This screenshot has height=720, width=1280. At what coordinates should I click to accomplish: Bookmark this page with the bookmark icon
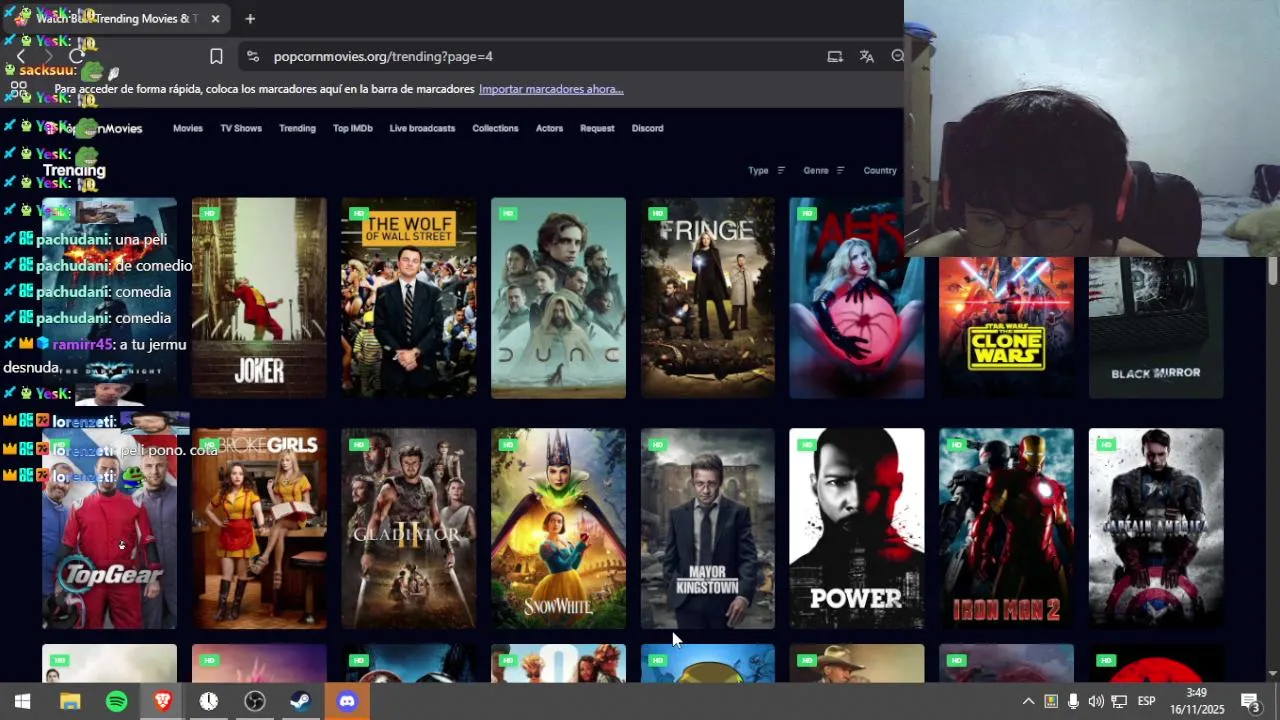[x=216, y=56]
